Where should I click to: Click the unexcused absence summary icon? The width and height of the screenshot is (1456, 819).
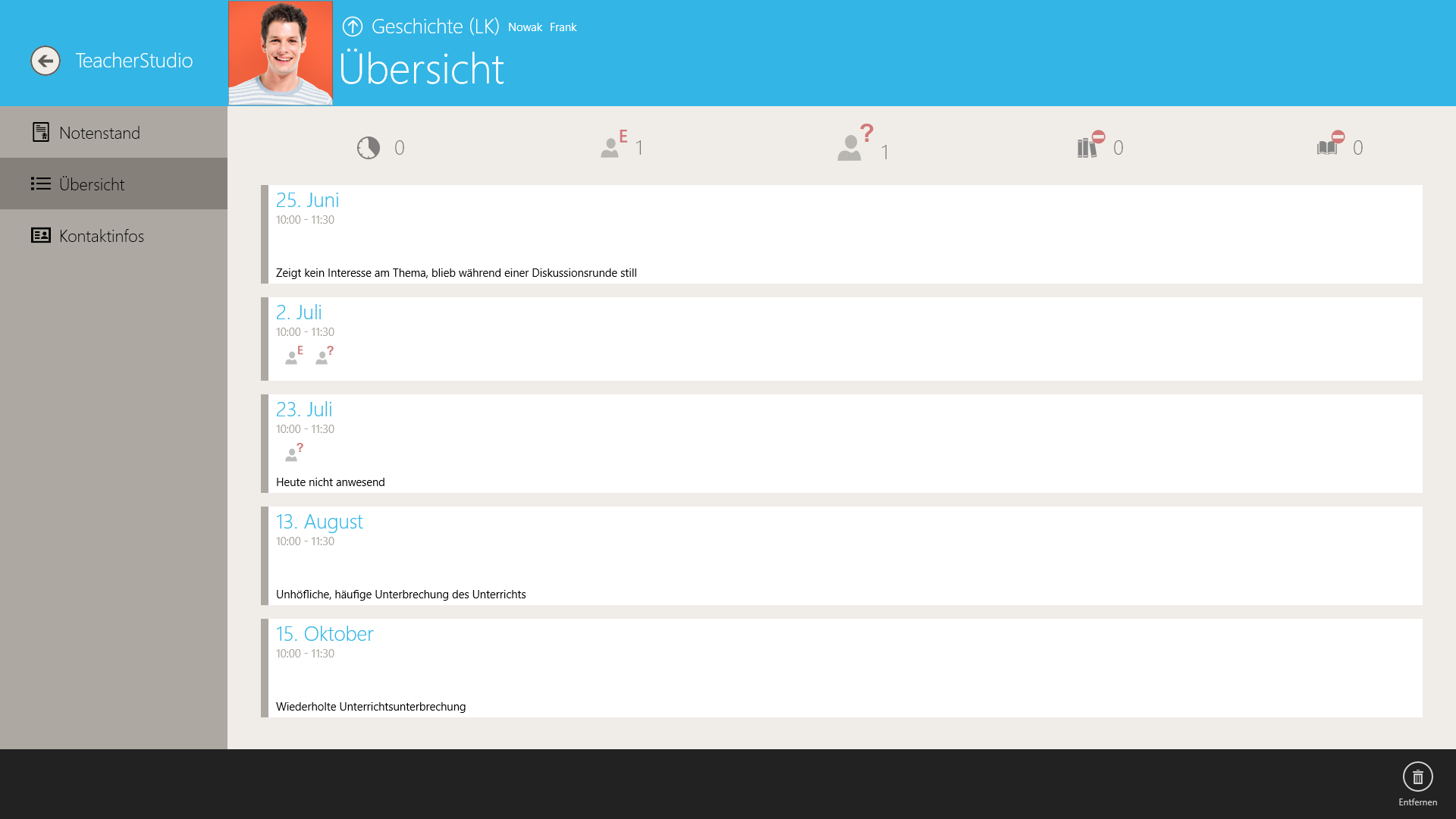click(x=855, y=143)
